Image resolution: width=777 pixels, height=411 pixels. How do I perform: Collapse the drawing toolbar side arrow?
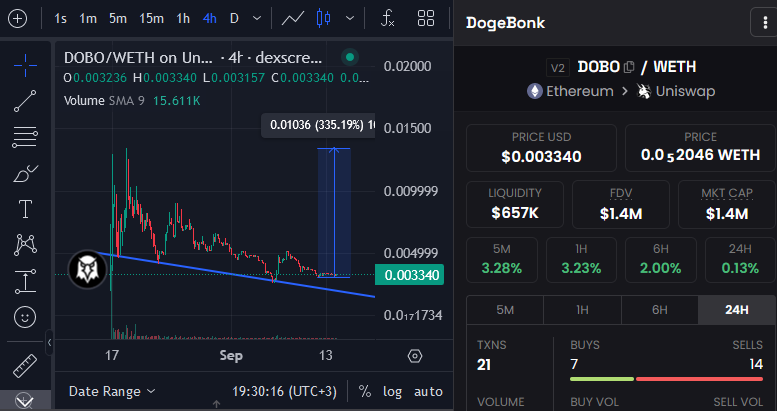49,342
